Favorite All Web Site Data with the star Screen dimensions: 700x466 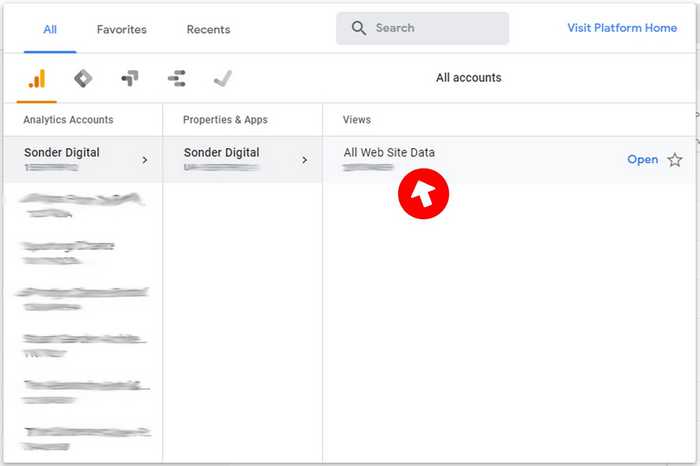(675, 160)
